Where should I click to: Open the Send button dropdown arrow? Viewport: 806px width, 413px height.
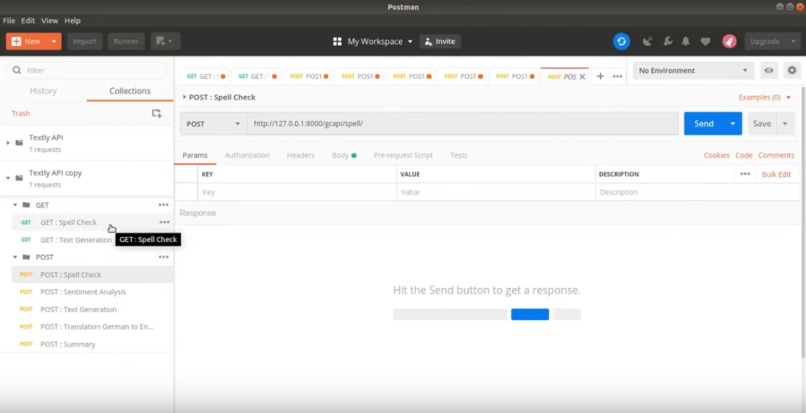click(x=732, y=124)
